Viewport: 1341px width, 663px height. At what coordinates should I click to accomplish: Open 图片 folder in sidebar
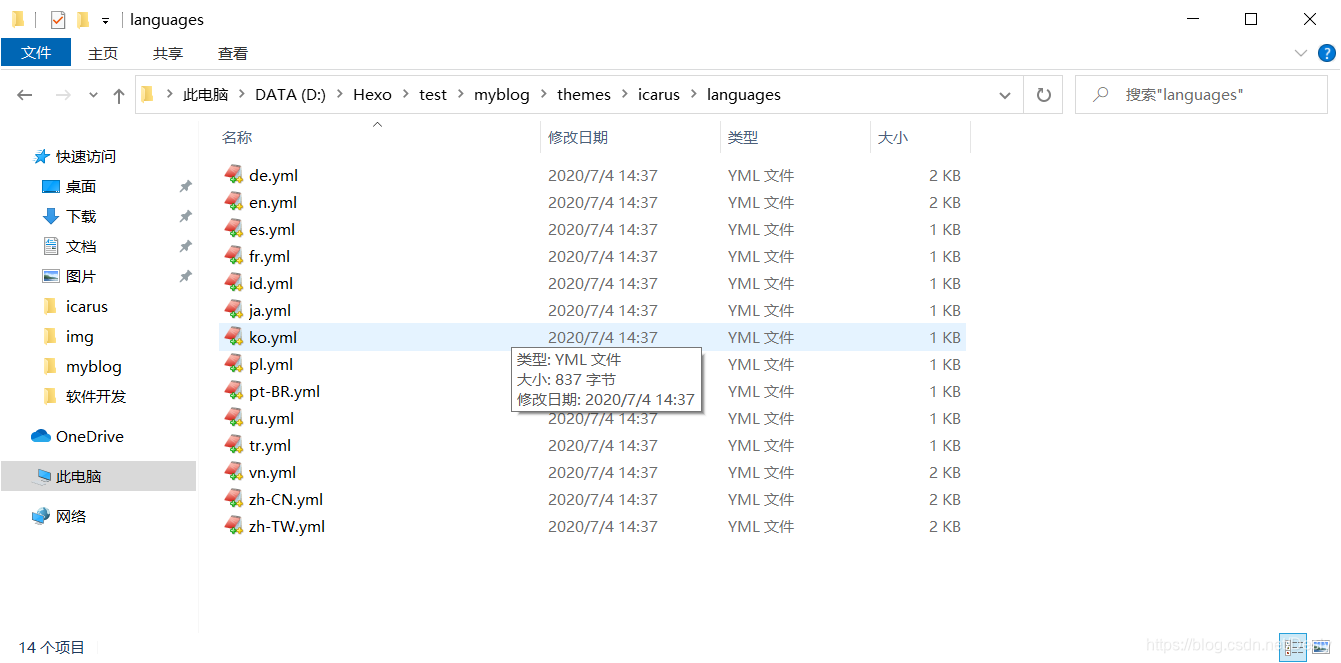pos(81,277)
